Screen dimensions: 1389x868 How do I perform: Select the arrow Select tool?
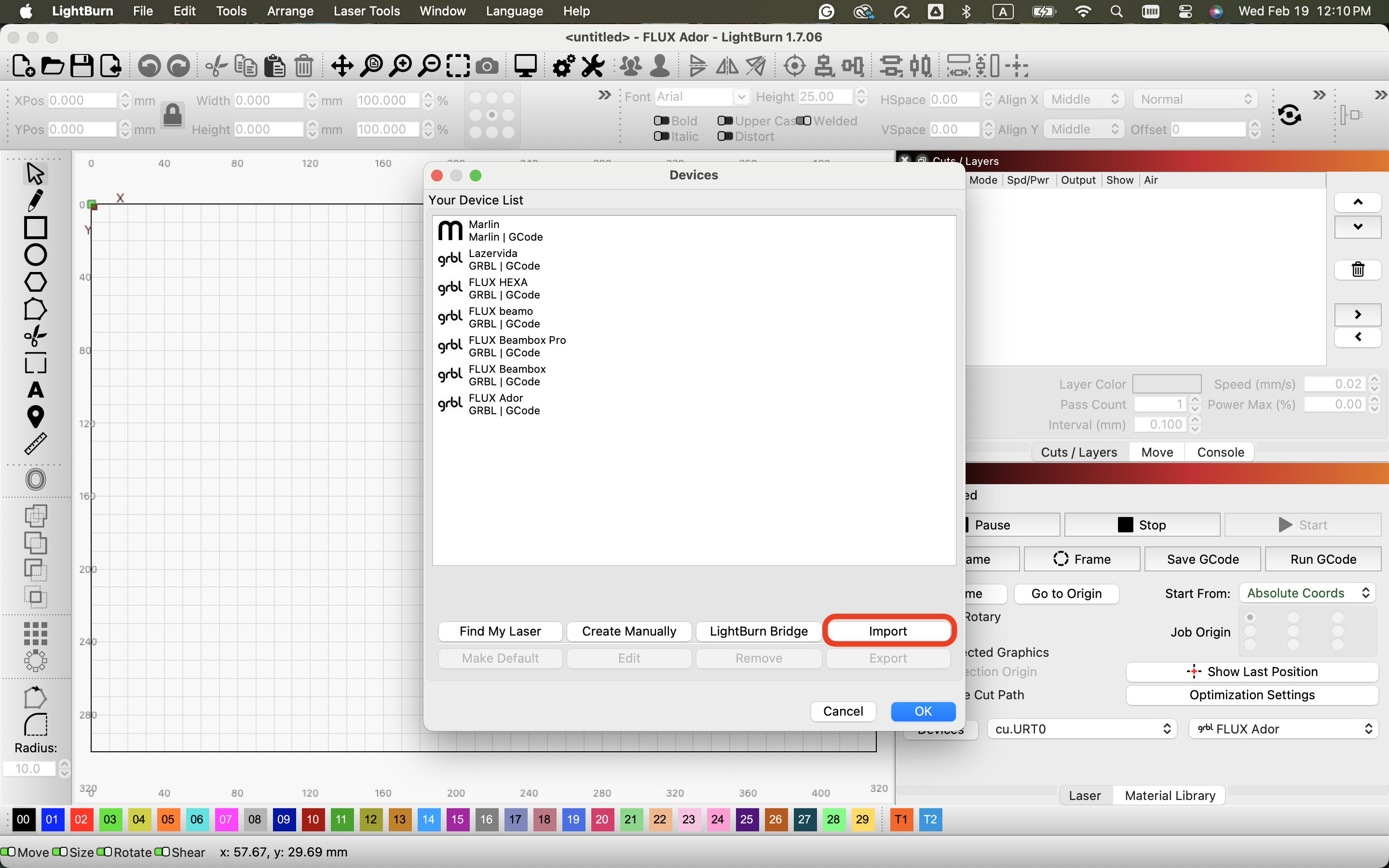tap(35, 173)
